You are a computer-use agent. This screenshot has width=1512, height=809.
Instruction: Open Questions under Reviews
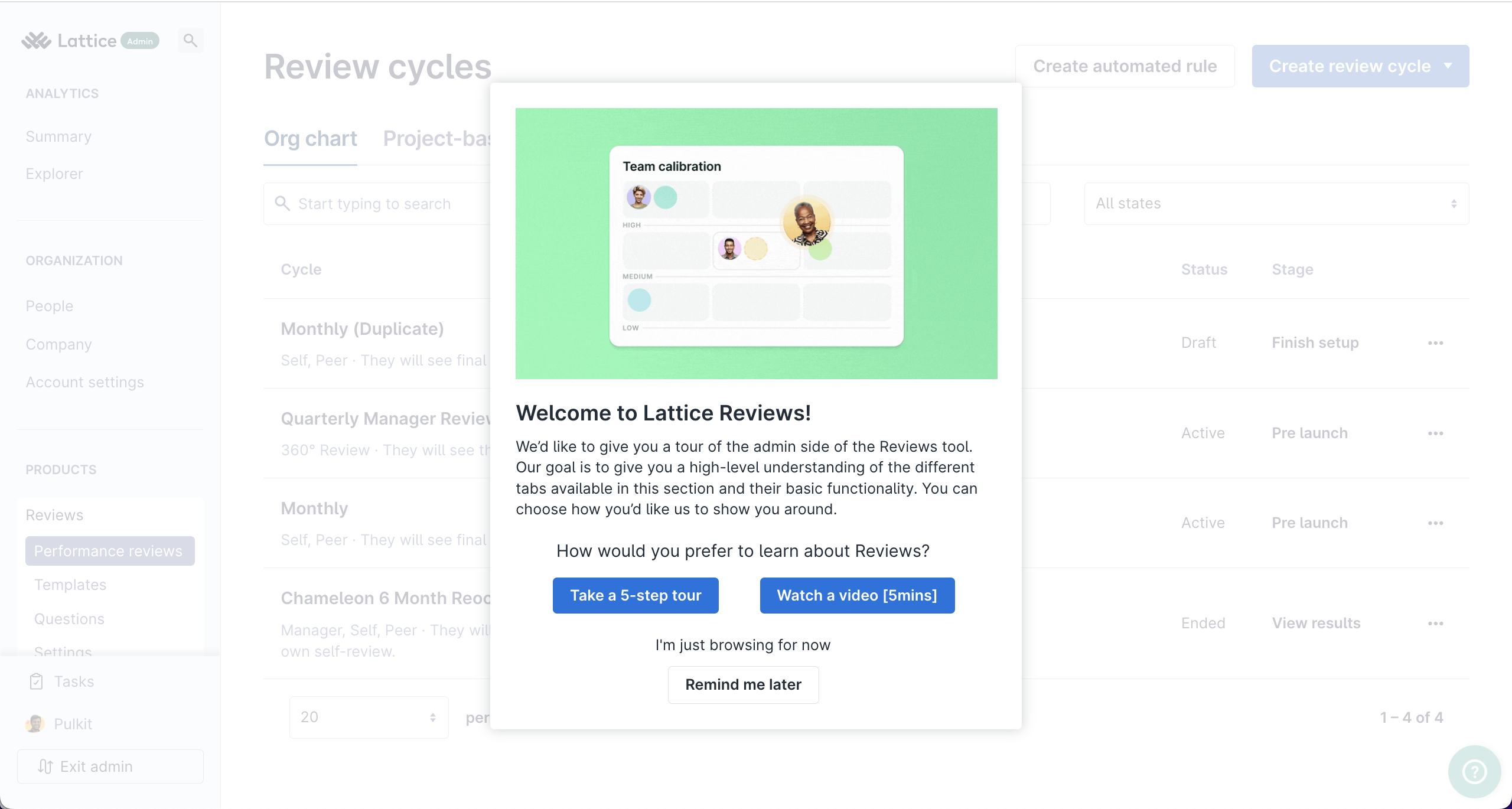(69, 619)
